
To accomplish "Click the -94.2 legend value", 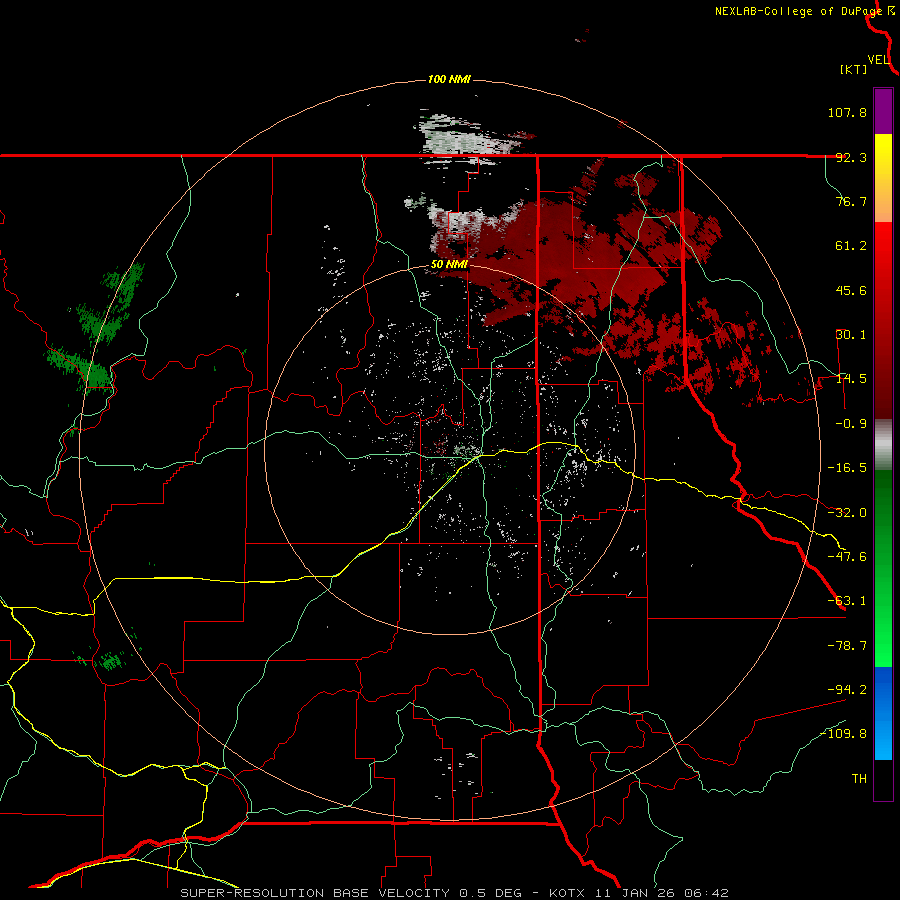I will pyautogui.click(x=847, y=689).
